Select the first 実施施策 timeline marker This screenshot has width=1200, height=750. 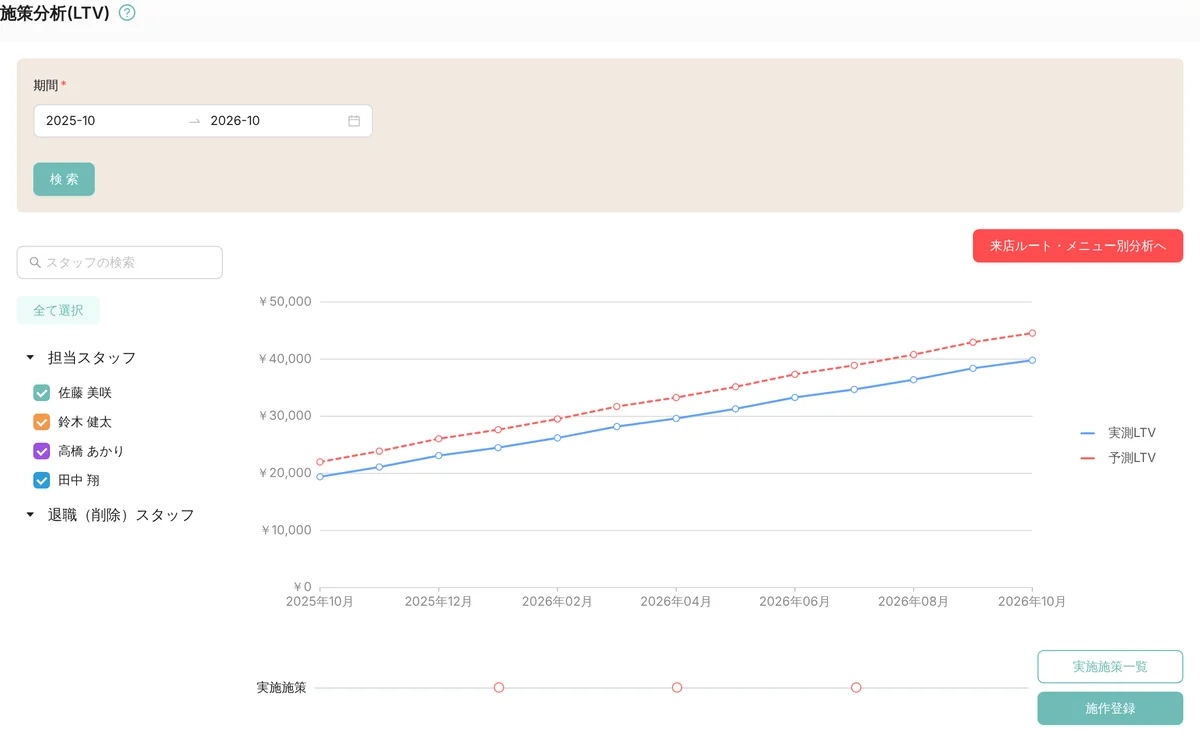pyautogui.click(x=499, y=688)
